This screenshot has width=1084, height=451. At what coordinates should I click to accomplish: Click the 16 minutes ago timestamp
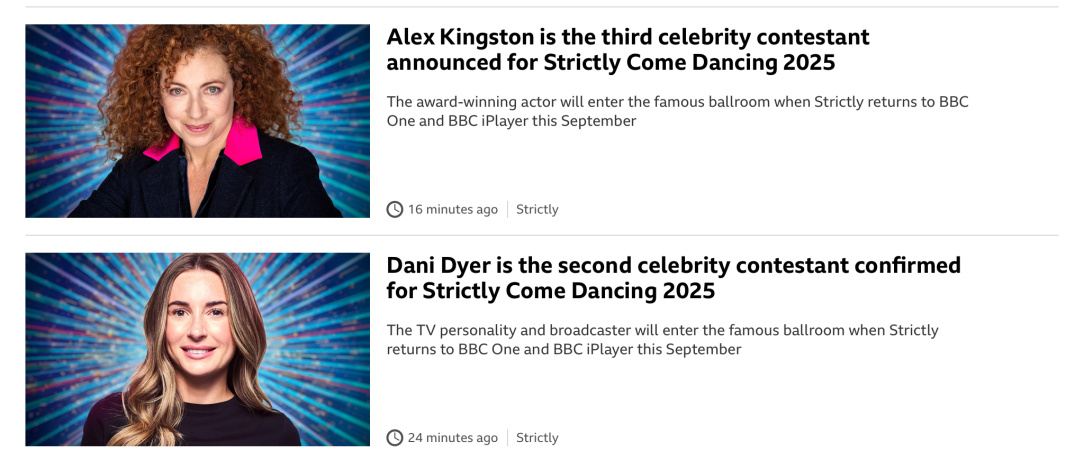click(452, 209)
